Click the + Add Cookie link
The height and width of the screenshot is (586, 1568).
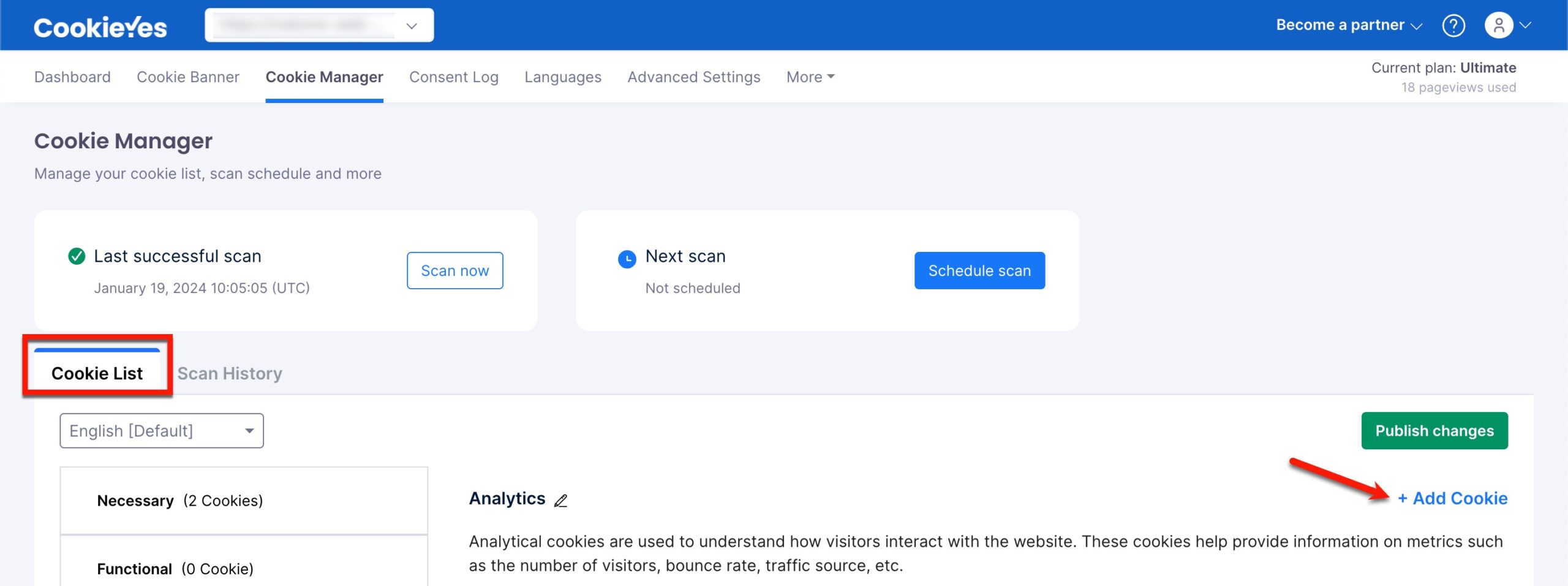tap(1452, 498)
